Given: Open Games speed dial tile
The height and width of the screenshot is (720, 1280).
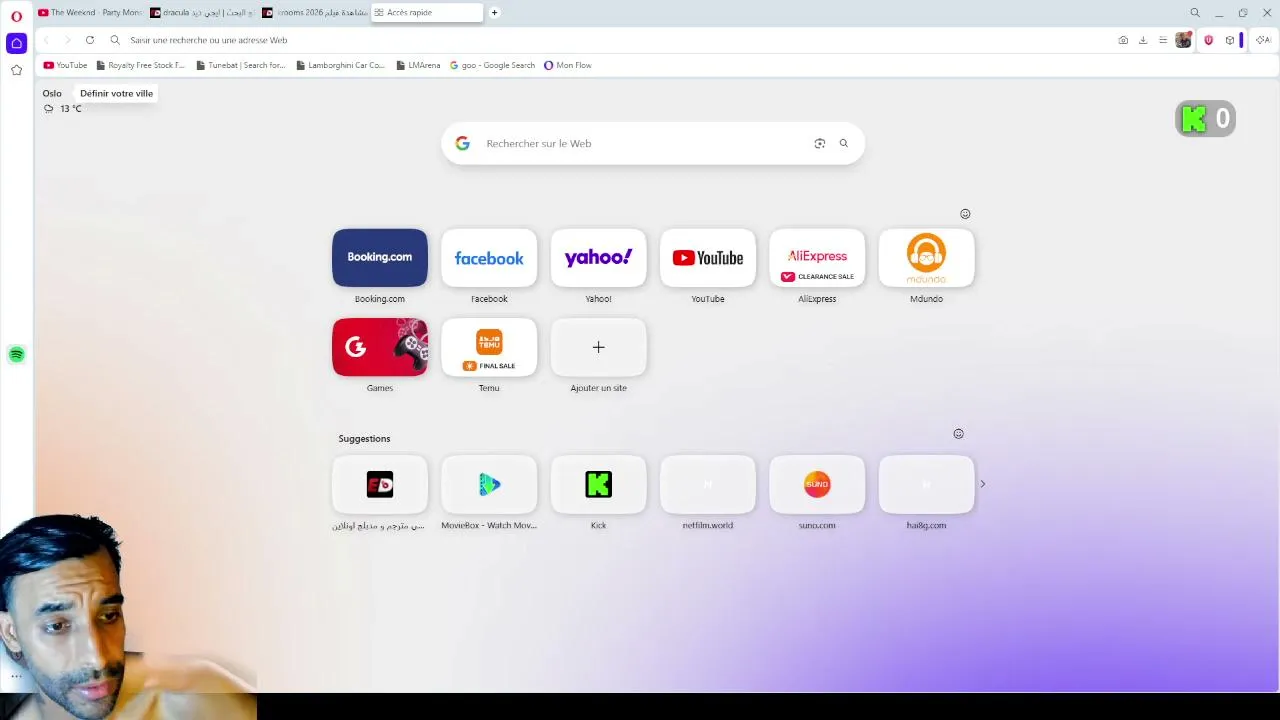Looking at the screenshot, I should 380,347.
